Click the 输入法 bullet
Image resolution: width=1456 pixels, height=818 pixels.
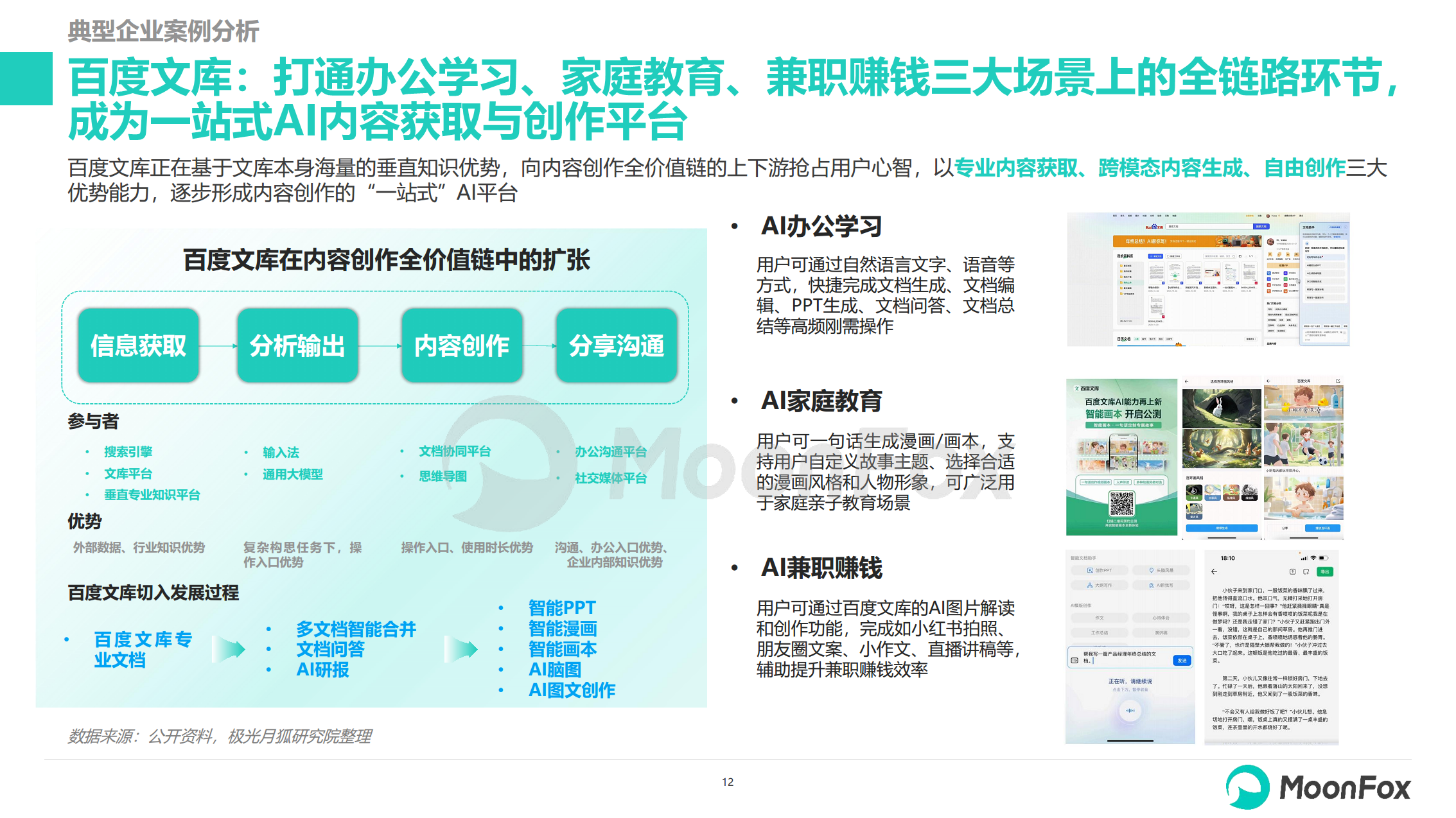pos(281,452)
